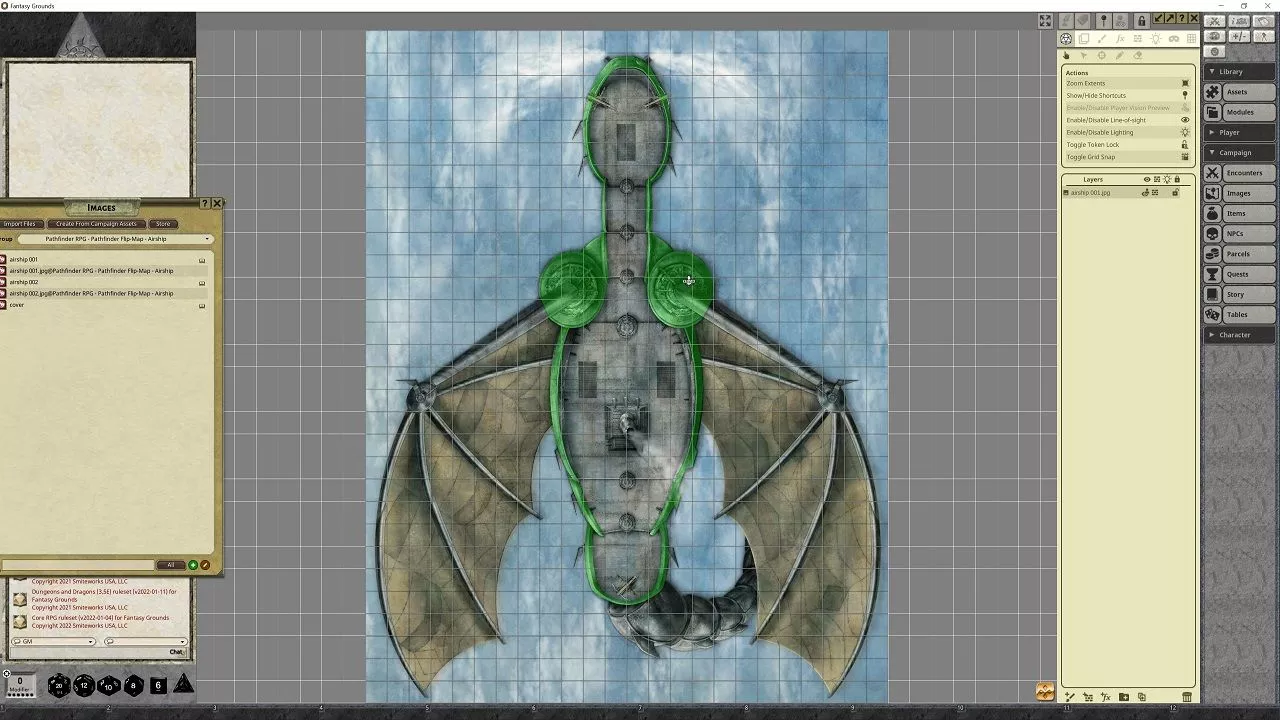Click the fullscreen expand icon above the map
The height and width of the screenshot is (720, 1280).
click(x=1045, y=20)
